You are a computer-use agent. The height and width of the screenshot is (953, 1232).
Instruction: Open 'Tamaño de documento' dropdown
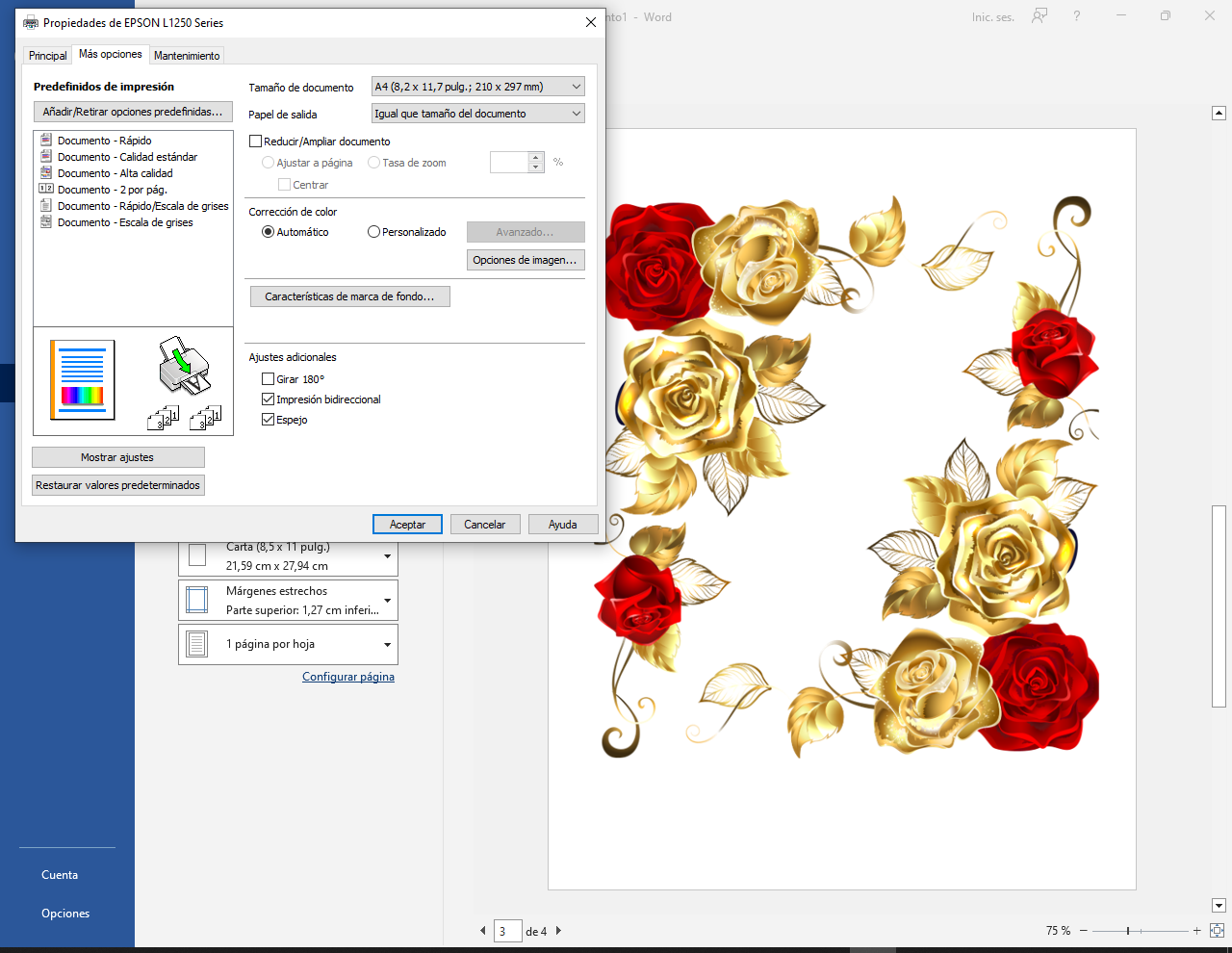477,87
